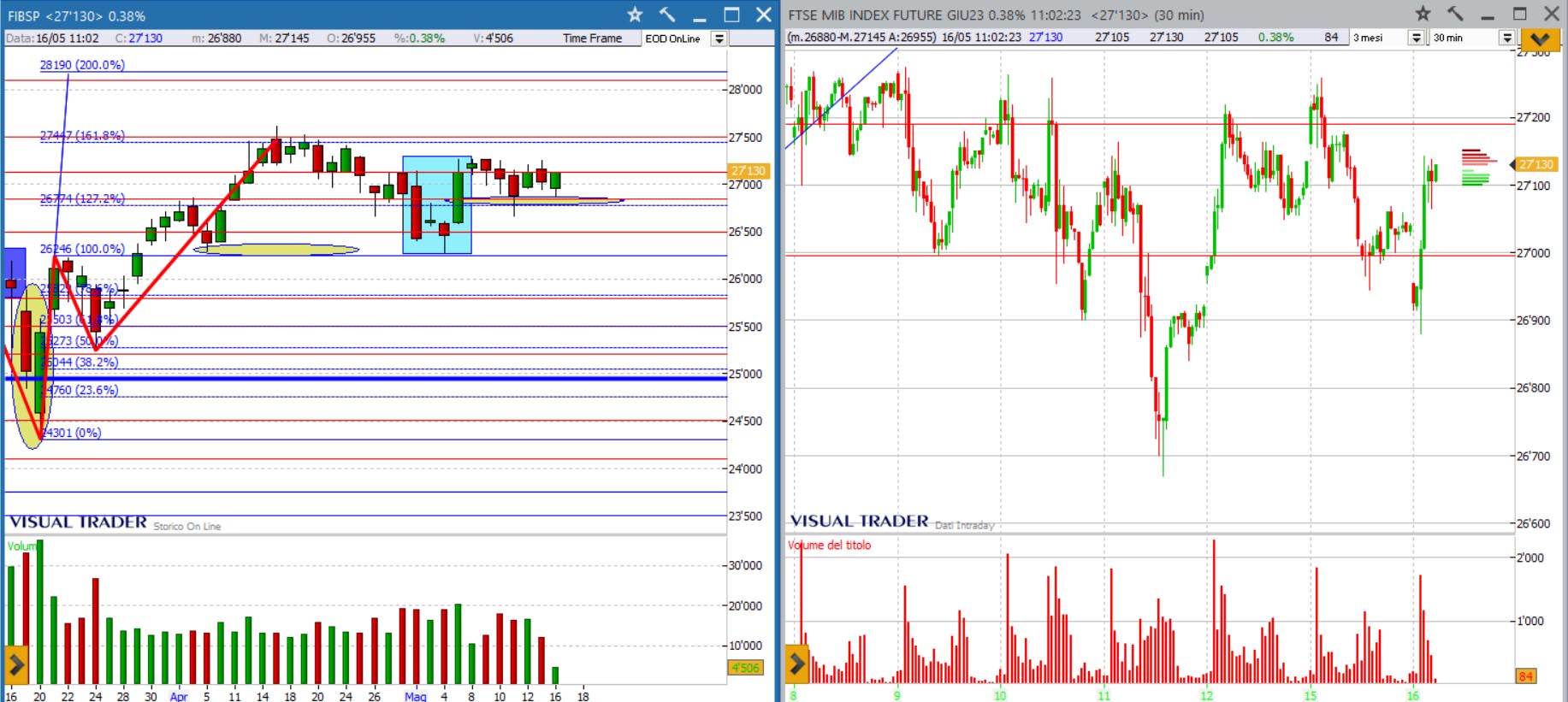1568x702 pixels.
Task: Click the close value C: 27'130
Action: pyautogui.click(x=139, y=38)
